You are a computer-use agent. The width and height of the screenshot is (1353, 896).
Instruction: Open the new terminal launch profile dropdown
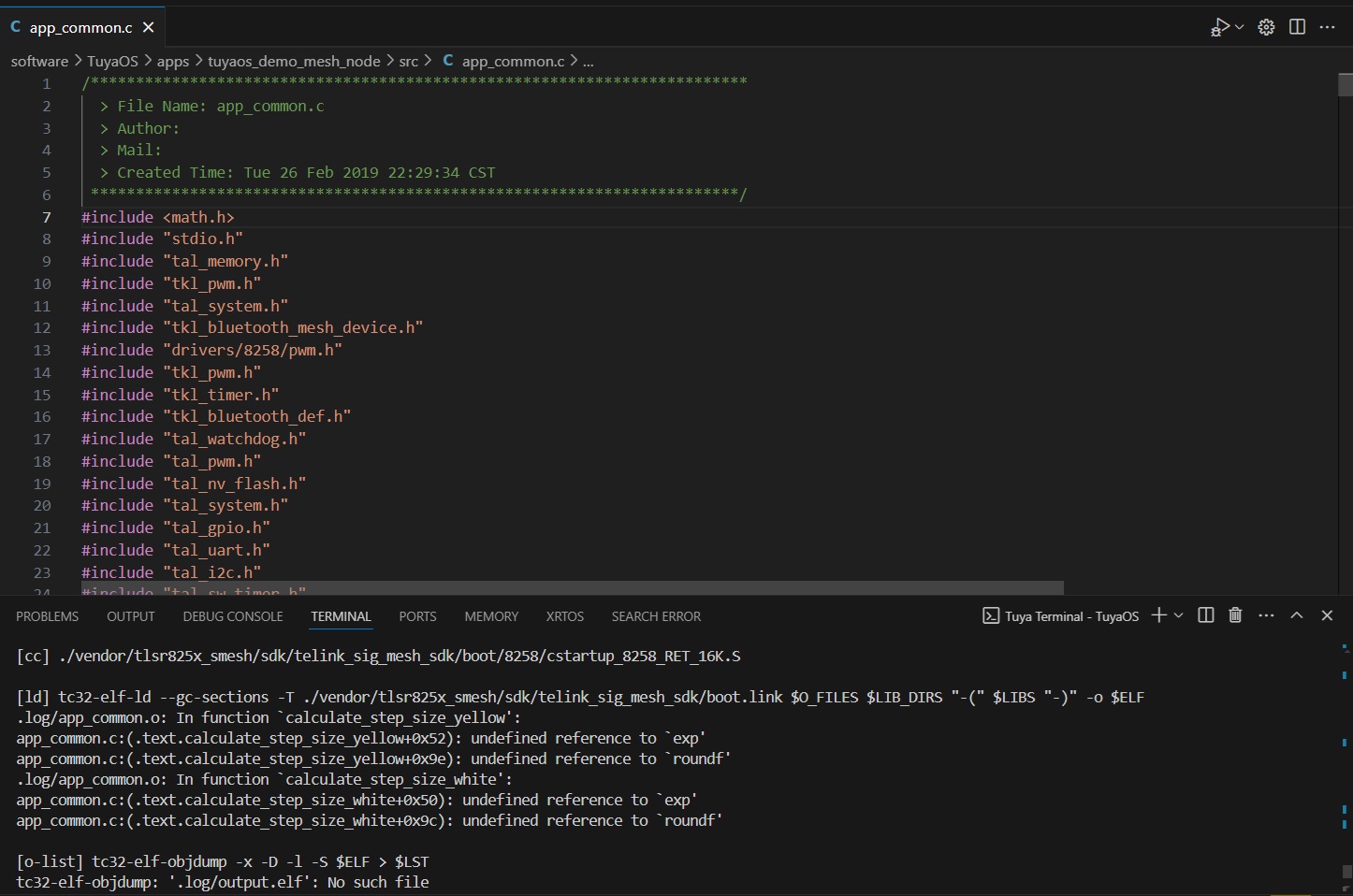pos(1178,615)
